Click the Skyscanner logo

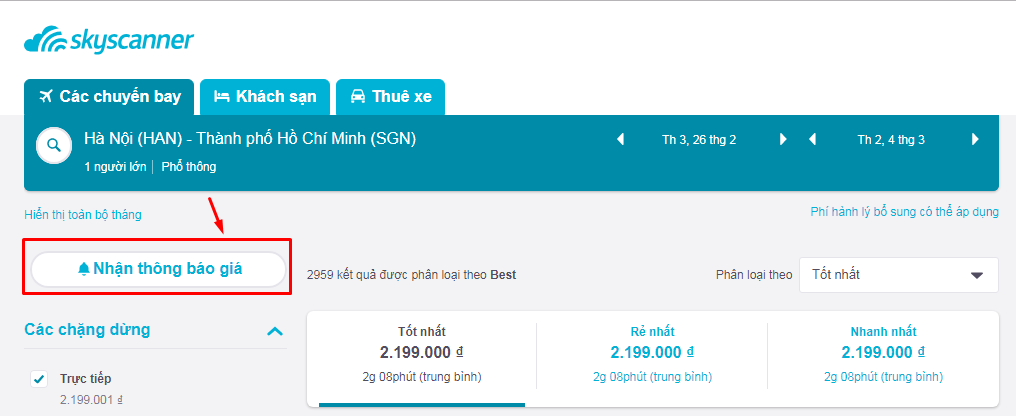coord(109,40)
